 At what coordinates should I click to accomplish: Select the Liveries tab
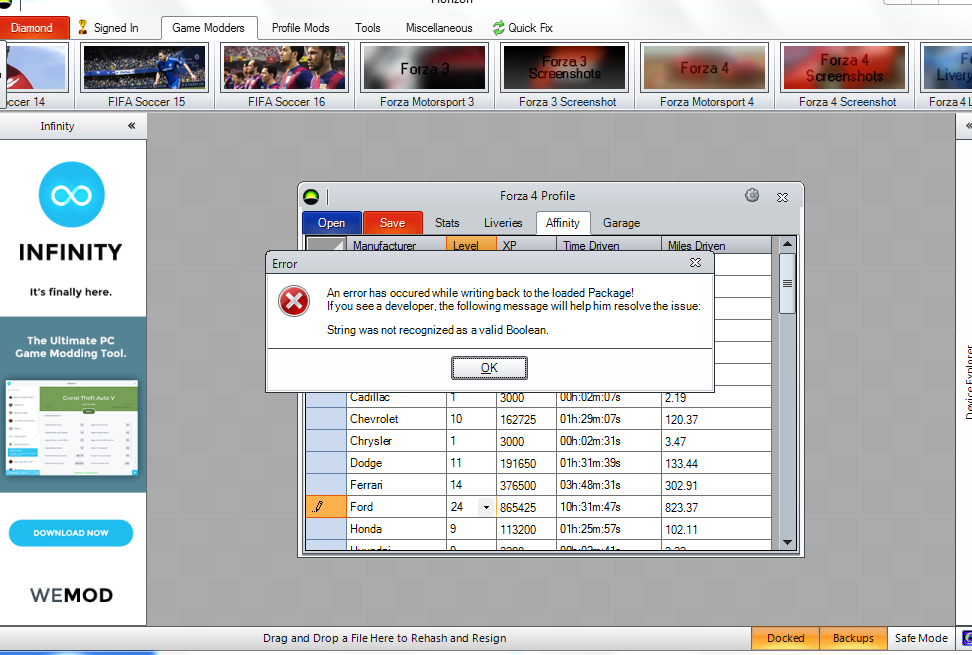tap(503, 223)
